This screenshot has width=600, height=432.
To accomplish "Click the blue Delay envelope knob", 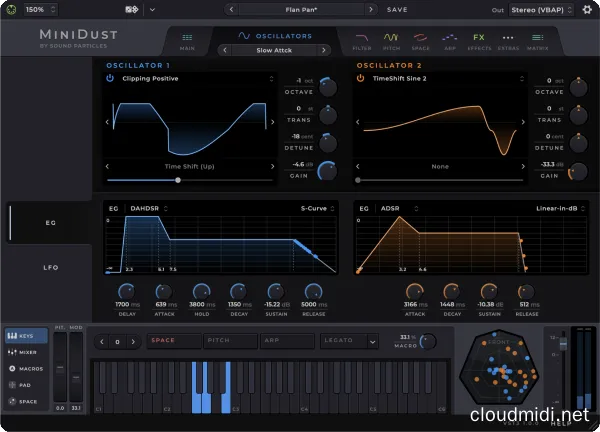I will pyautogui.click(x=127, y=292).
